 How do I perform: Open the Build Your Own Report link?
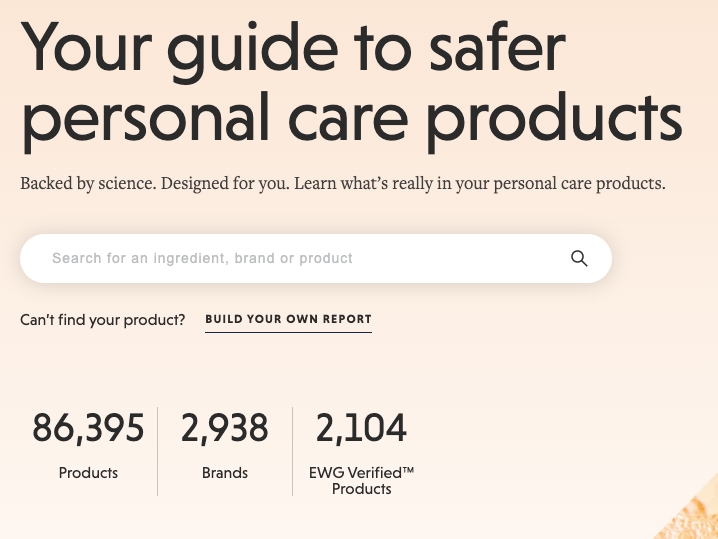coord(288,319)
